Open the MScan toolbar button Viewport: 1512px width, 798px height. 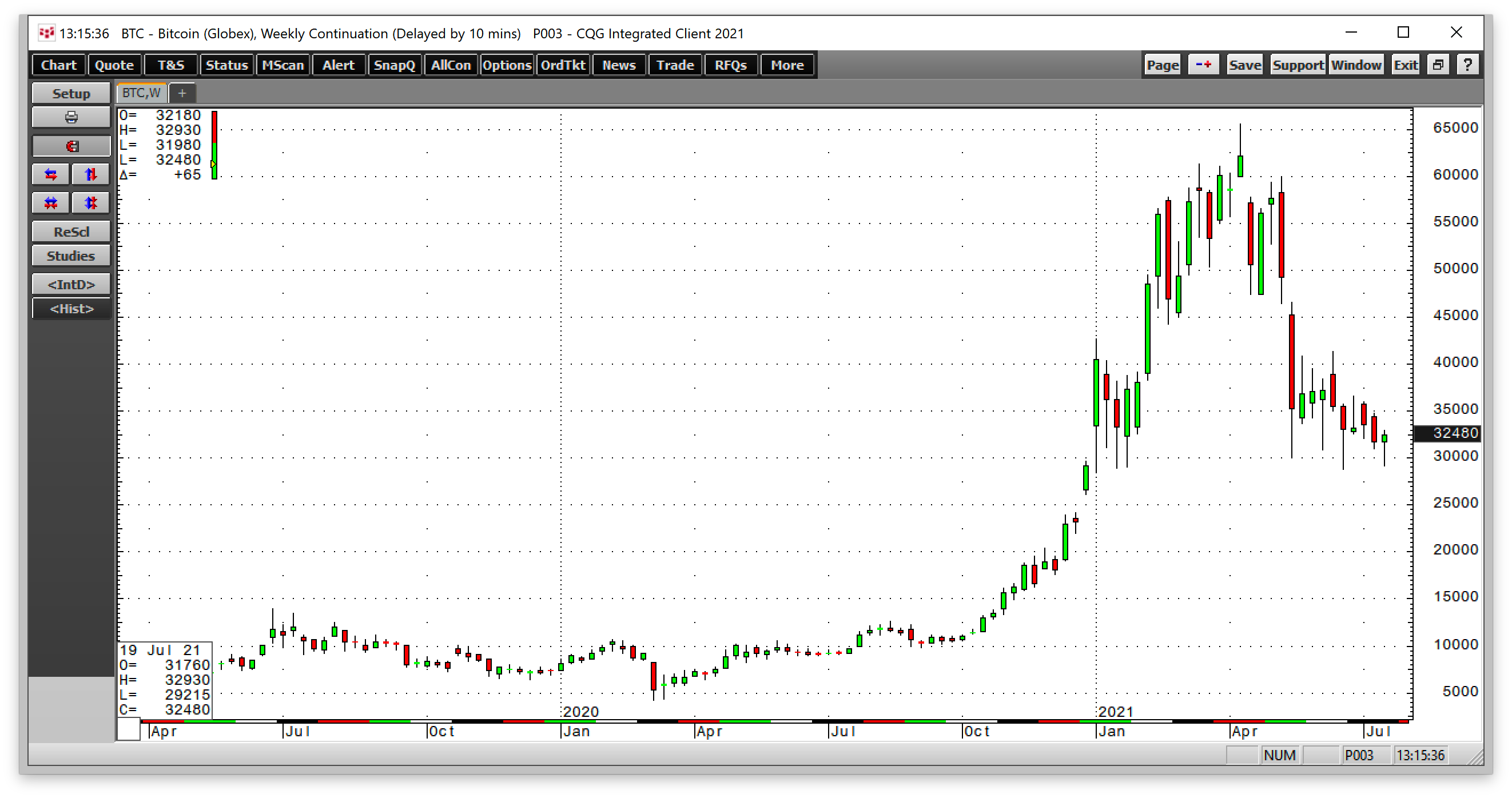click(x=283, y=65)
